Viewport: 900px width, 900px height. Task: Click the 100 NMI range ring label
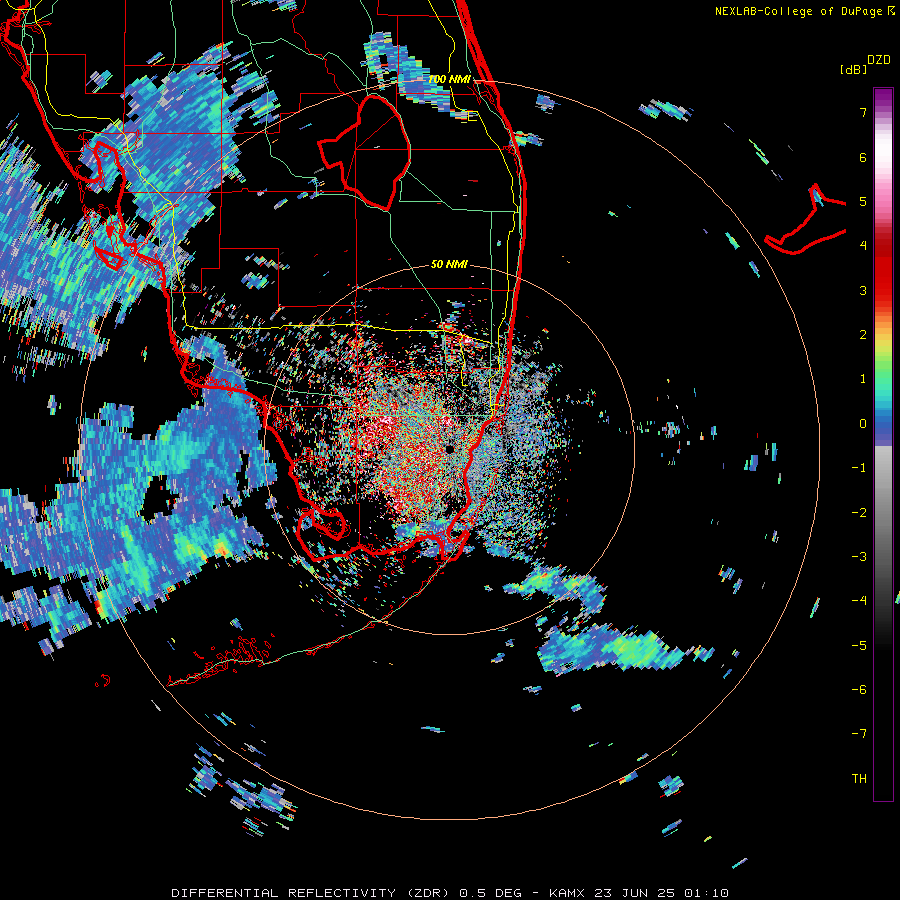[449, 79]
